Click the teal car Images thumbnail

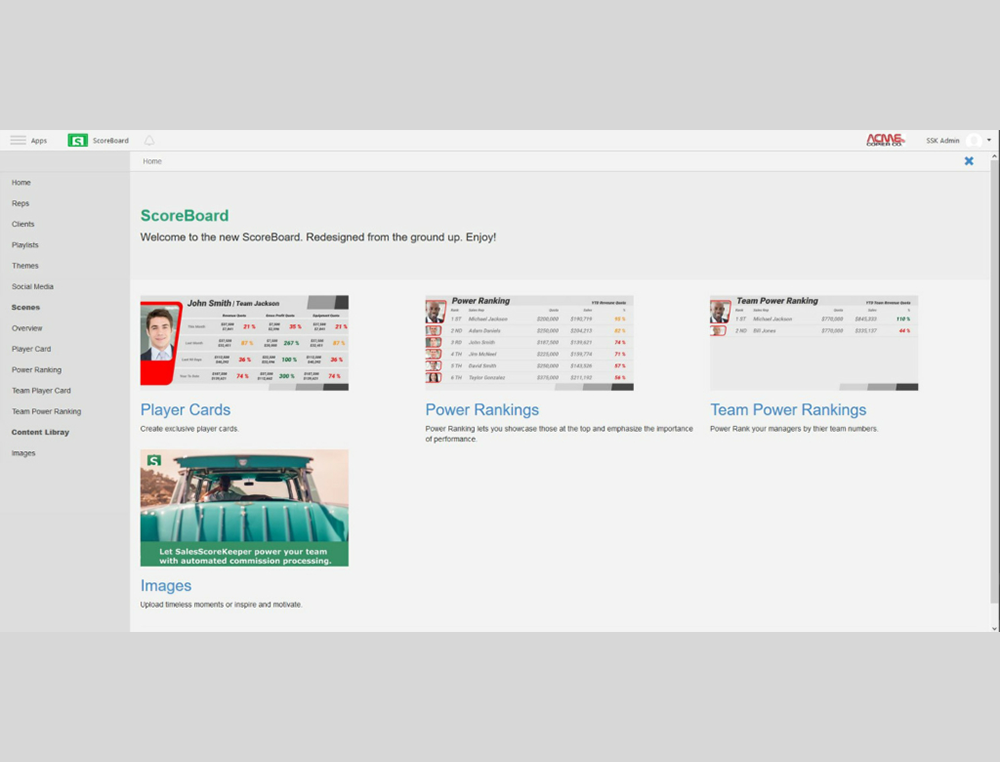tap(244, 508)
